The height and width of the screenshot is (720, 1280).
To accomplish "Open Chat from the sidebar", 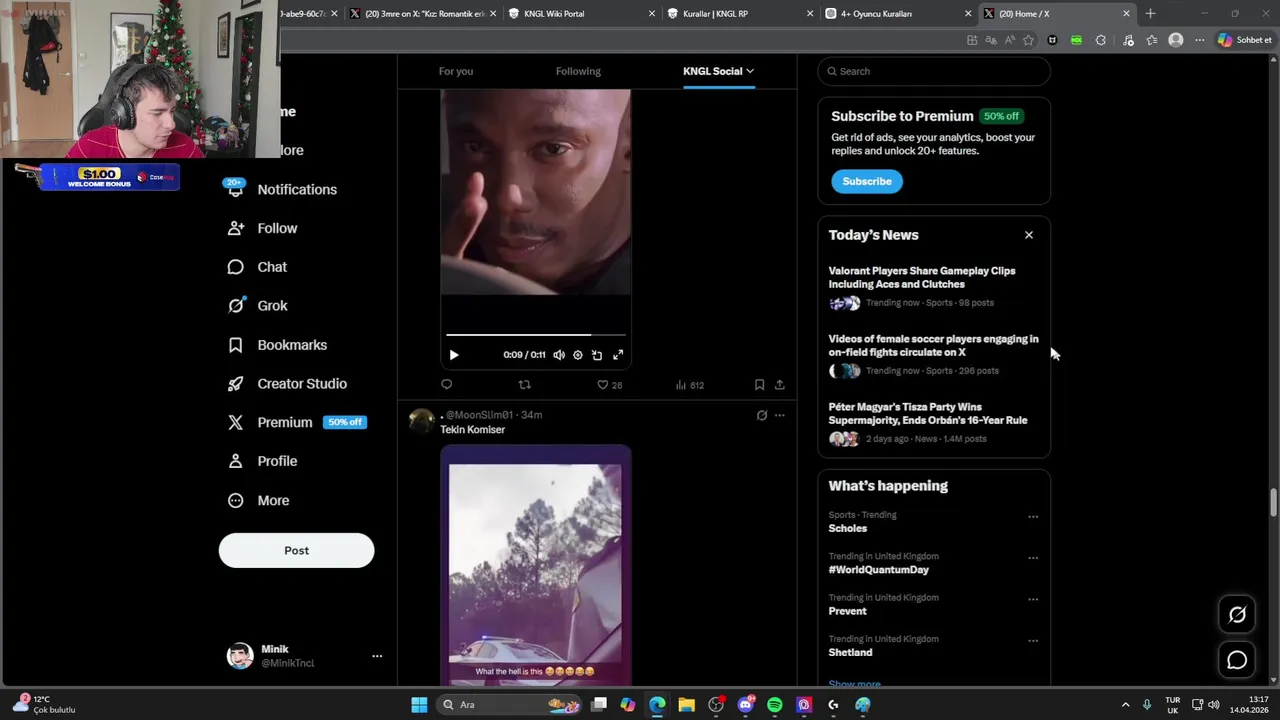I will 257,267.
